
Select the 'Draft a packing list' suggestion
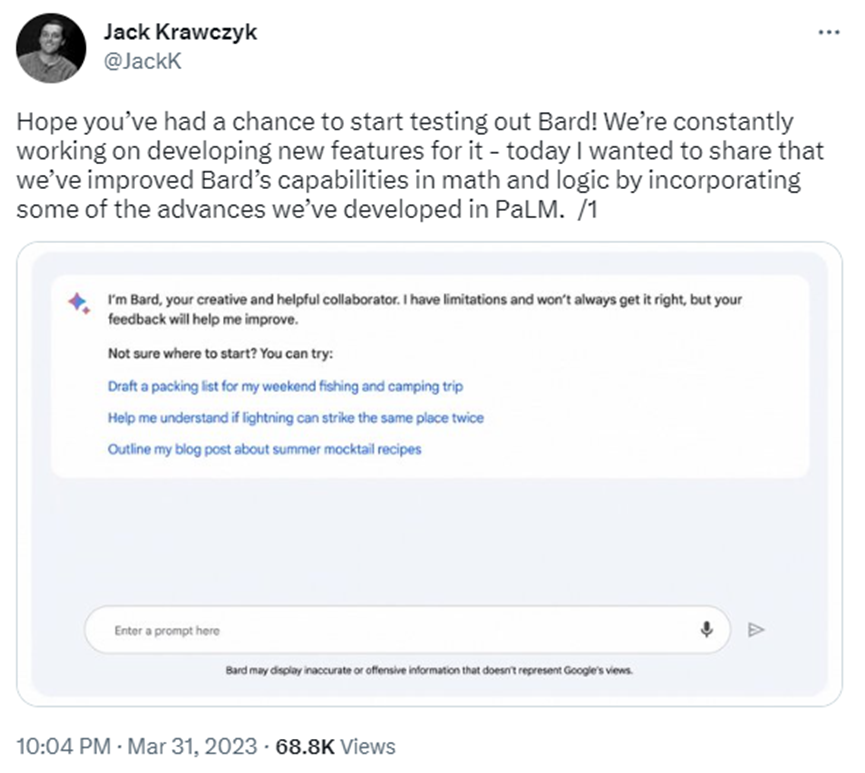pyautogui.click(x=285, y=386)
